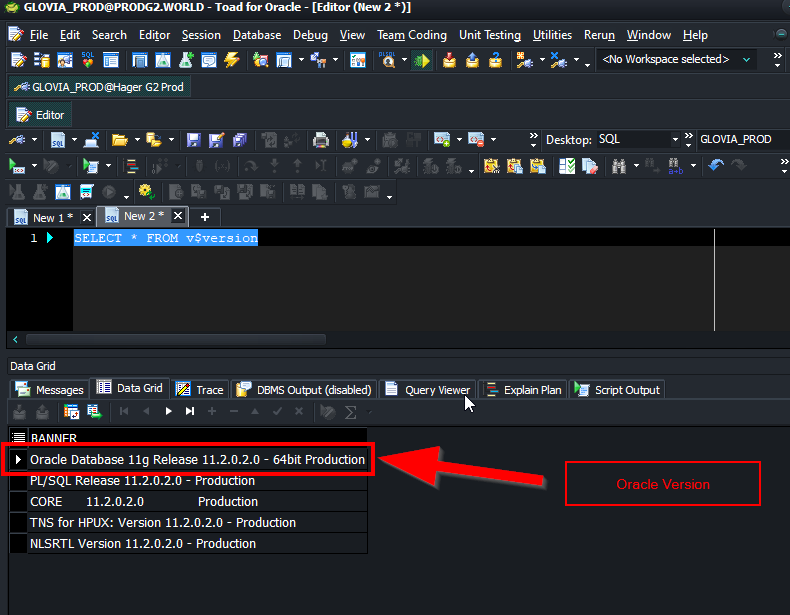Click the sum sigma icon in grid toolbar

point(350,413)
